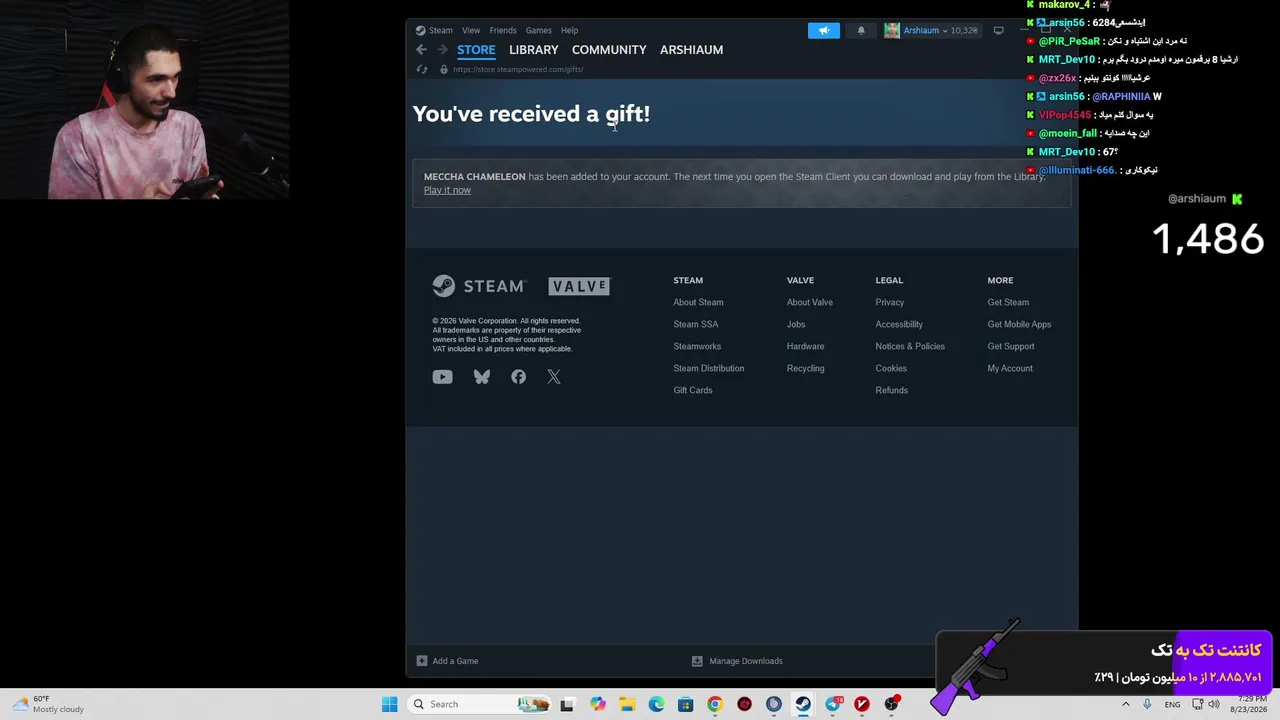Click the lock icon beside the URL
Image resolution: width=1280 pixels, height=720 pixels.
(444, 69)
